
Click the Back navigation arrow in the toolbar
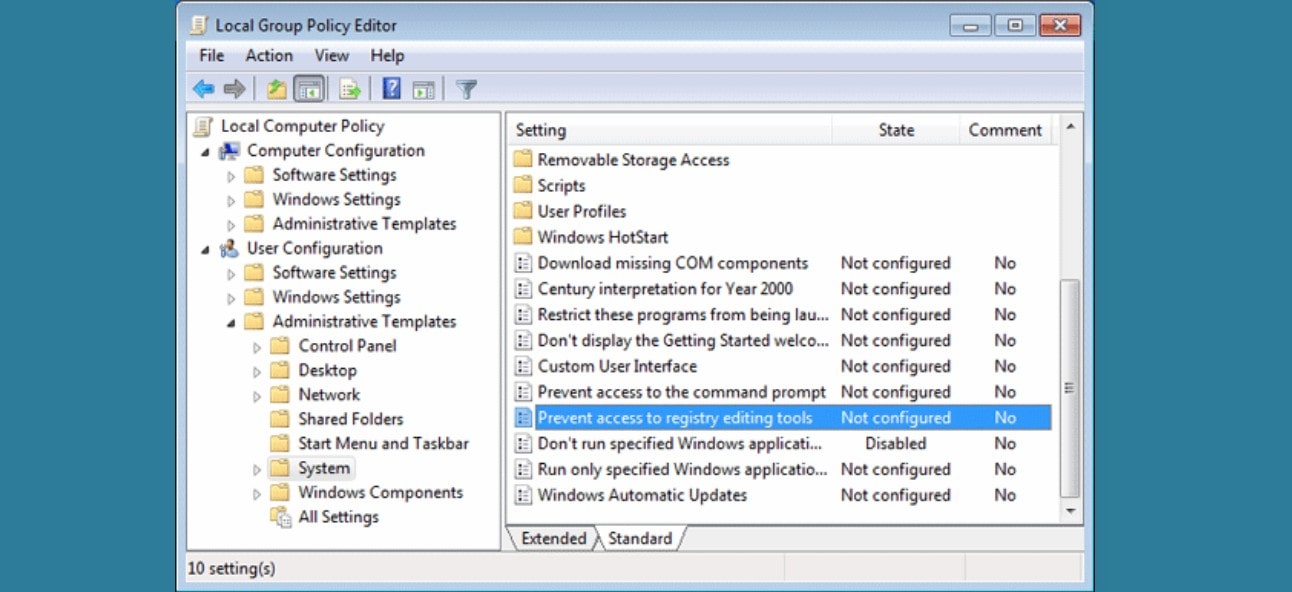(204, 88)
